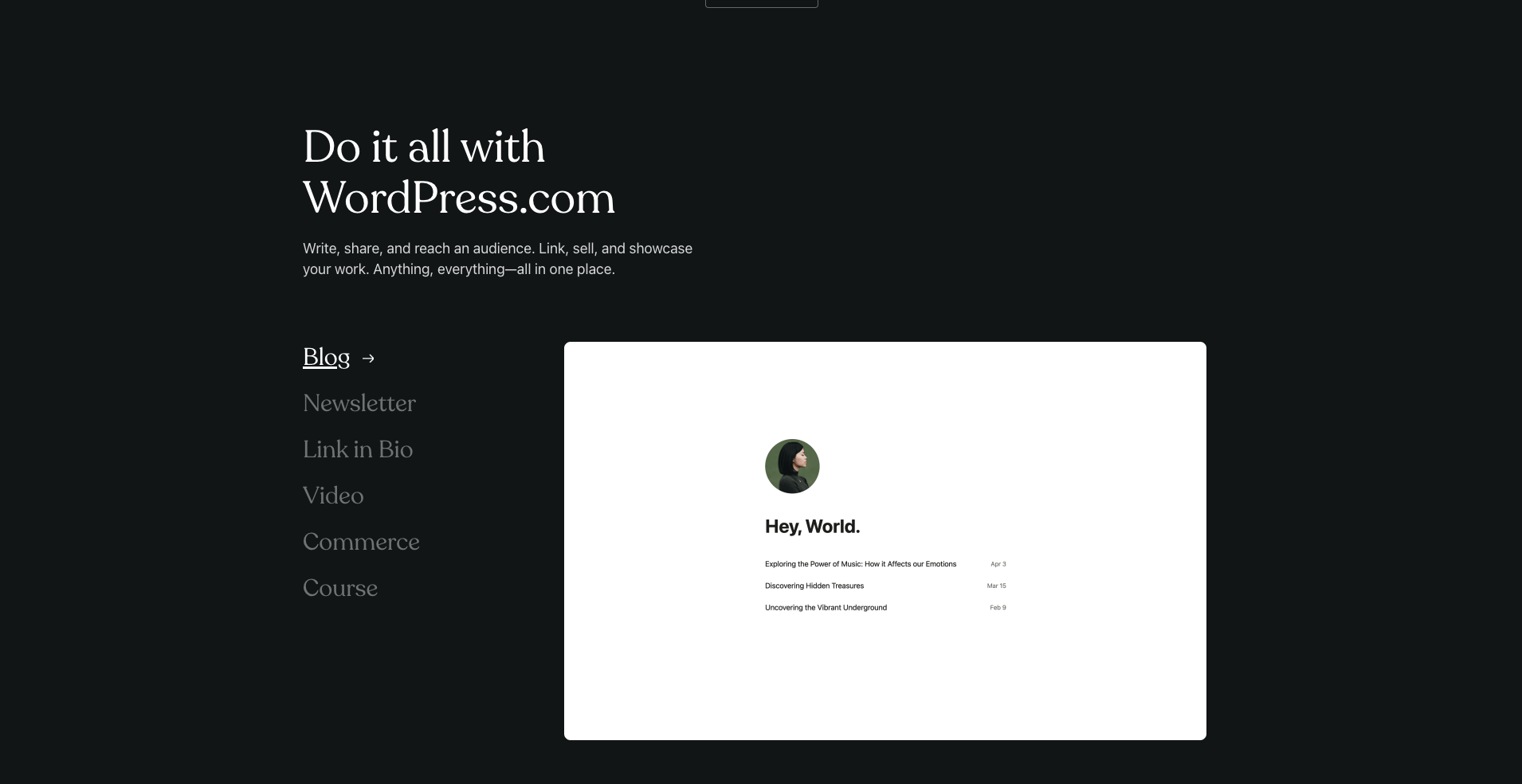Open the Uncovering the Vibrant Underground post
The height and width of the screenshot is (784, 1522).
tap(826, 607)
